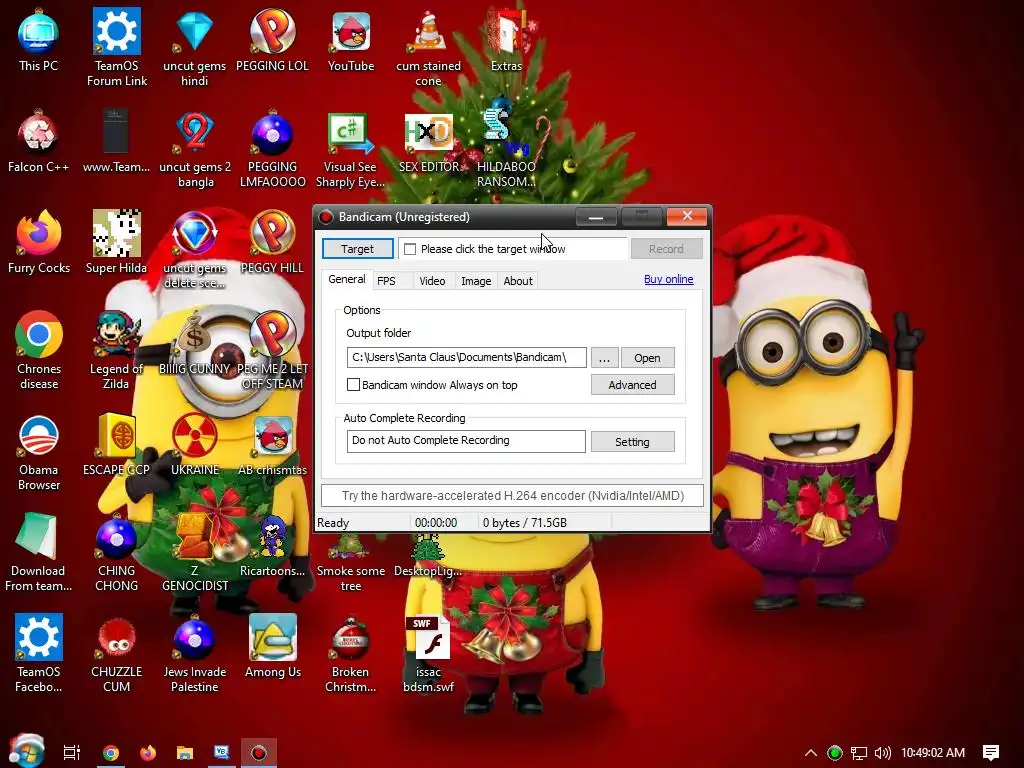Follow the Buy online link
Screen dimensions: 1024x768
(668, 279)
